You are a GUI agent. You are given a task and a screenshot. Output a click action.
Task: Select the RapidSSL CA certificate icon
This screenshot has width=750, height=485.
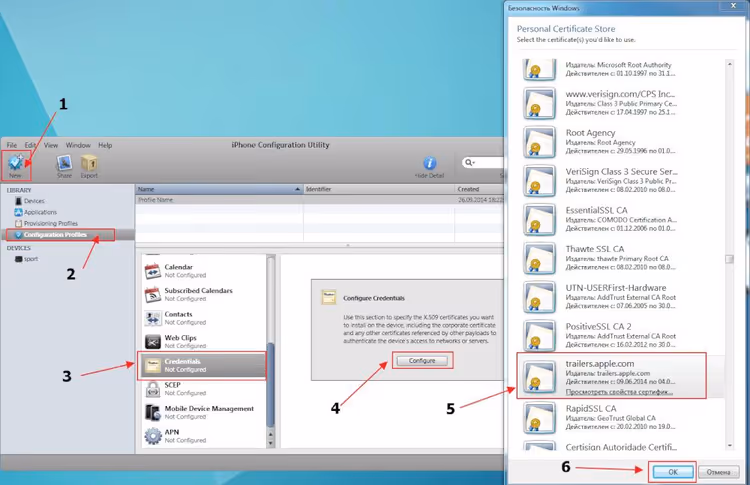click(x=540, y=418)
